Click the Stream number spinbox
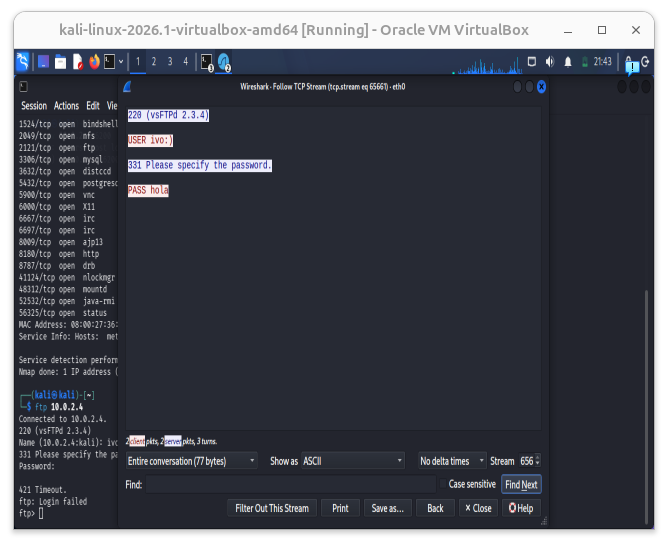Screen dimensions: 668x546 [x=530, y=461]
